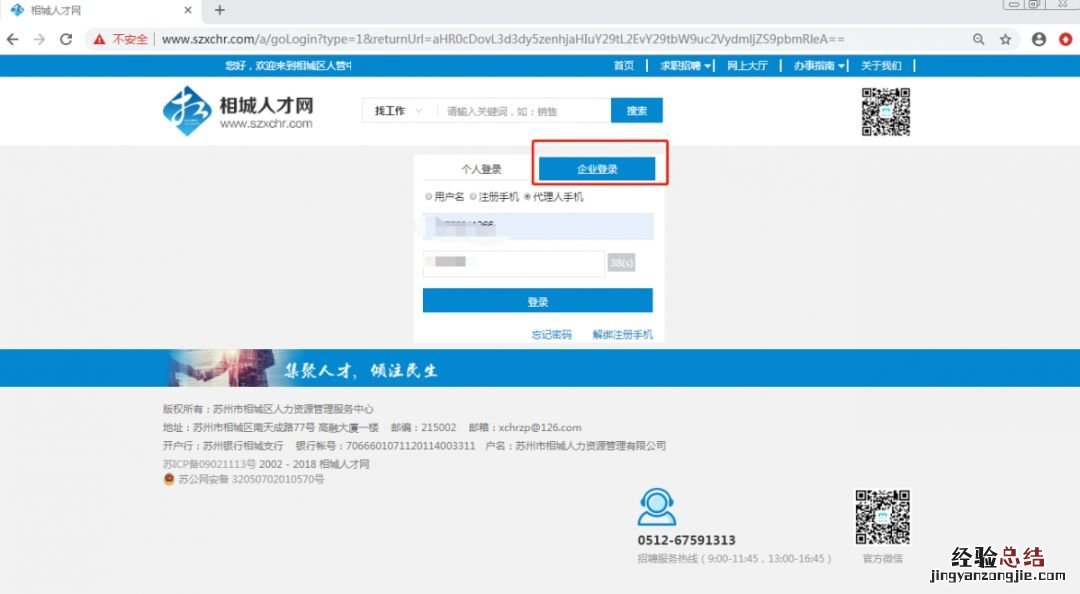This screenshot has height=594, width=1080.
Task: Click the bookmark star icon in address bar
Action: tap(1006, 39)
